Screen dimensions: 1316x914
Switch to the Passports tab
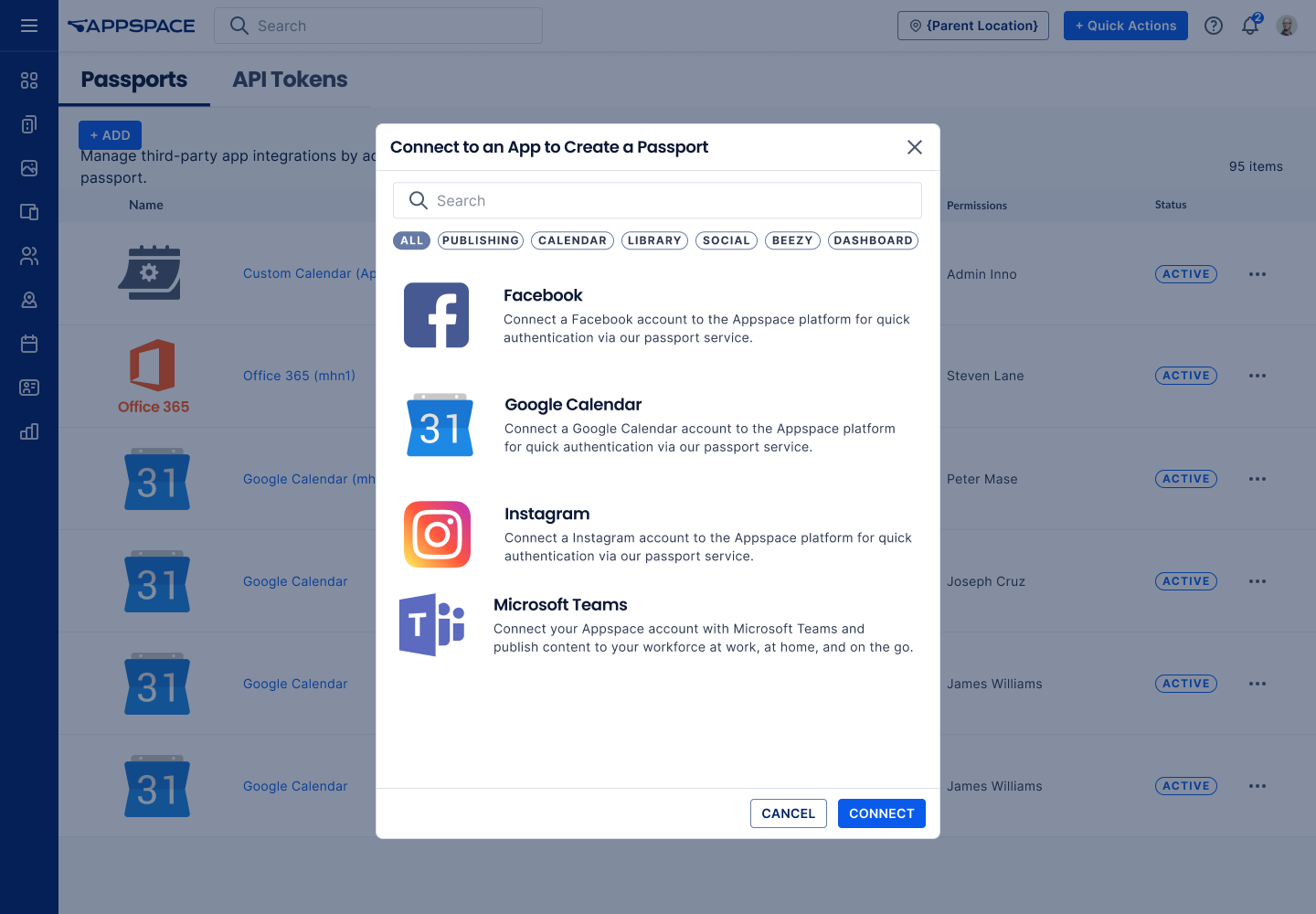click(133, 80)
